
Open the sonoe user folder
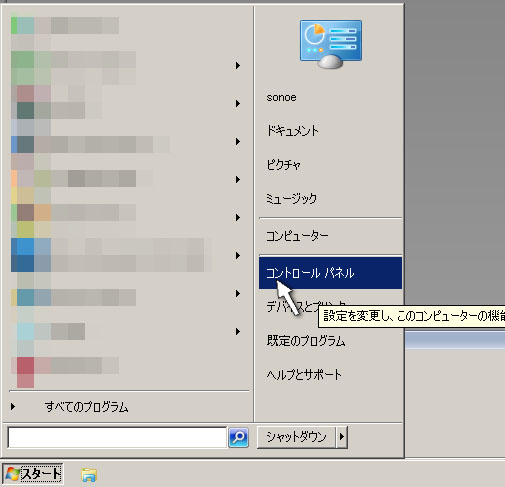[281, 97]
